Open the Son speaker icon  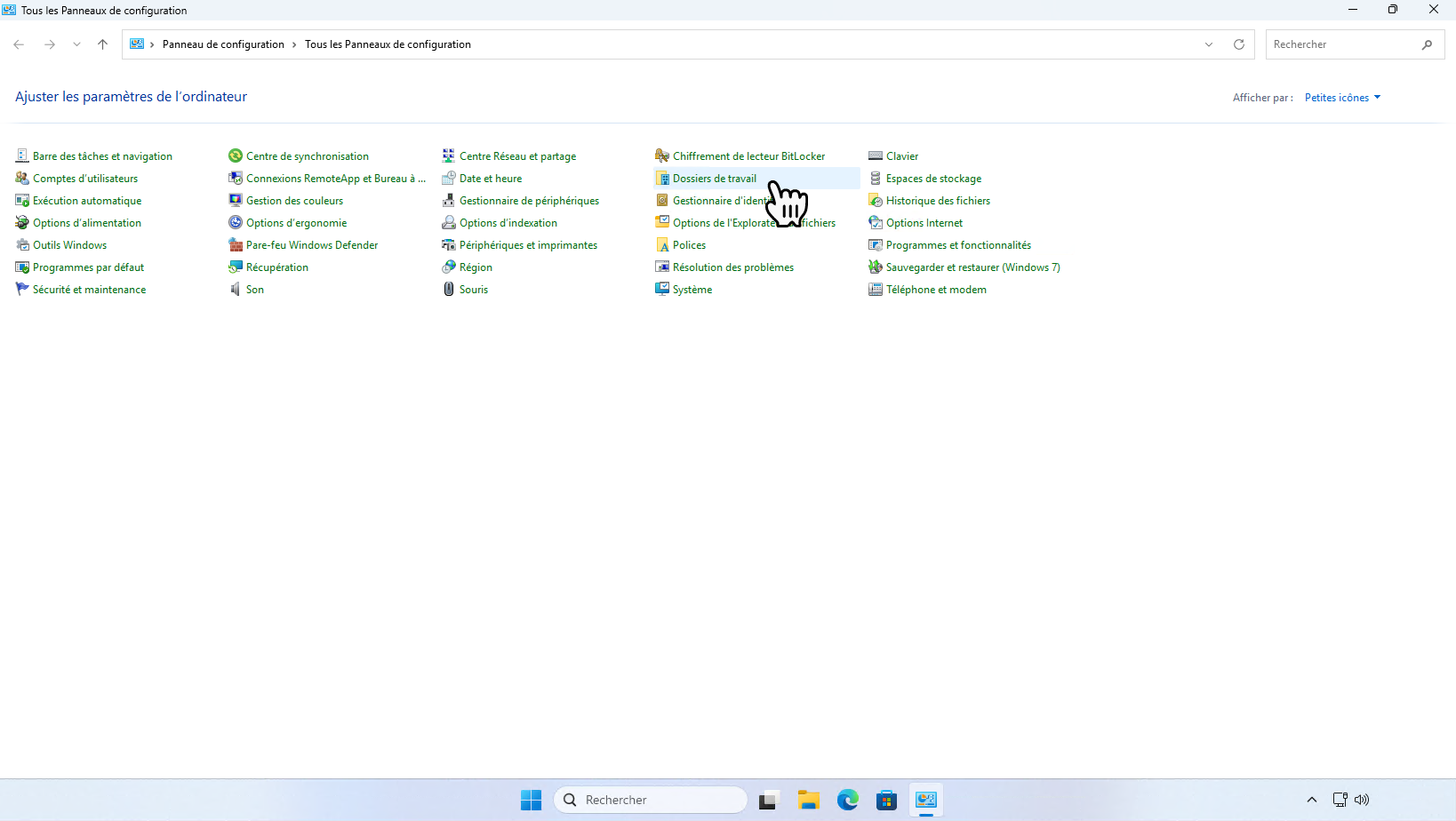click(x=236, y=290)
